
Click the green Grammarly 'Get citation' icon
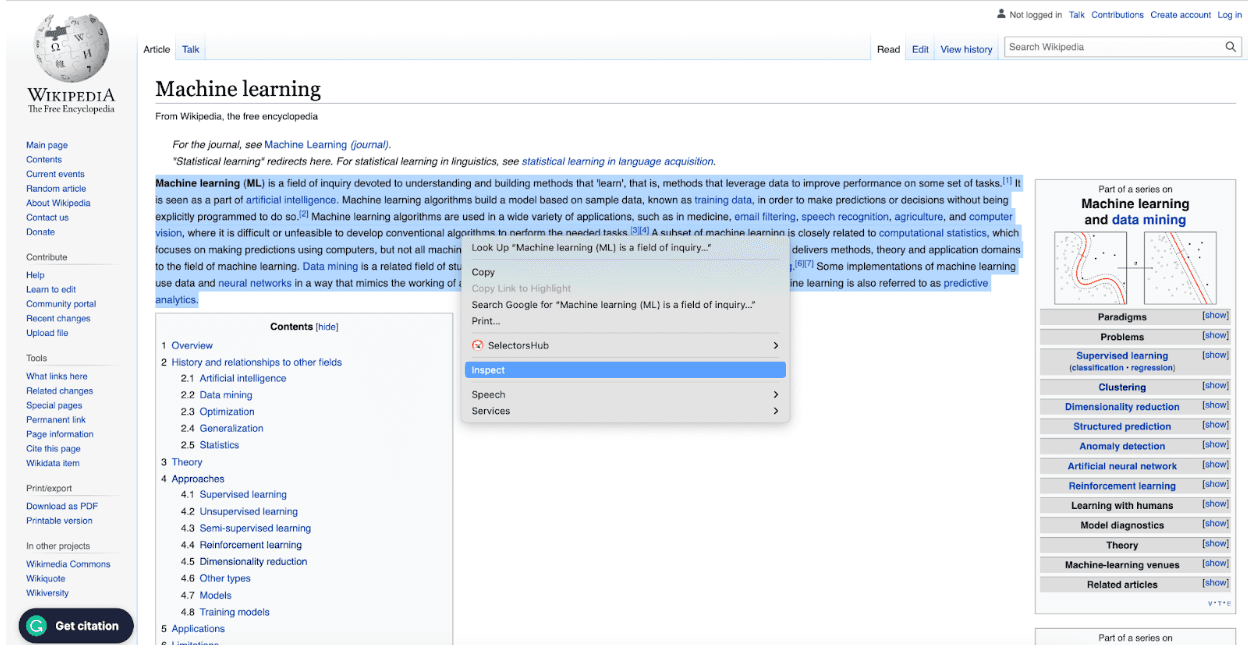(x=35, y=625)
